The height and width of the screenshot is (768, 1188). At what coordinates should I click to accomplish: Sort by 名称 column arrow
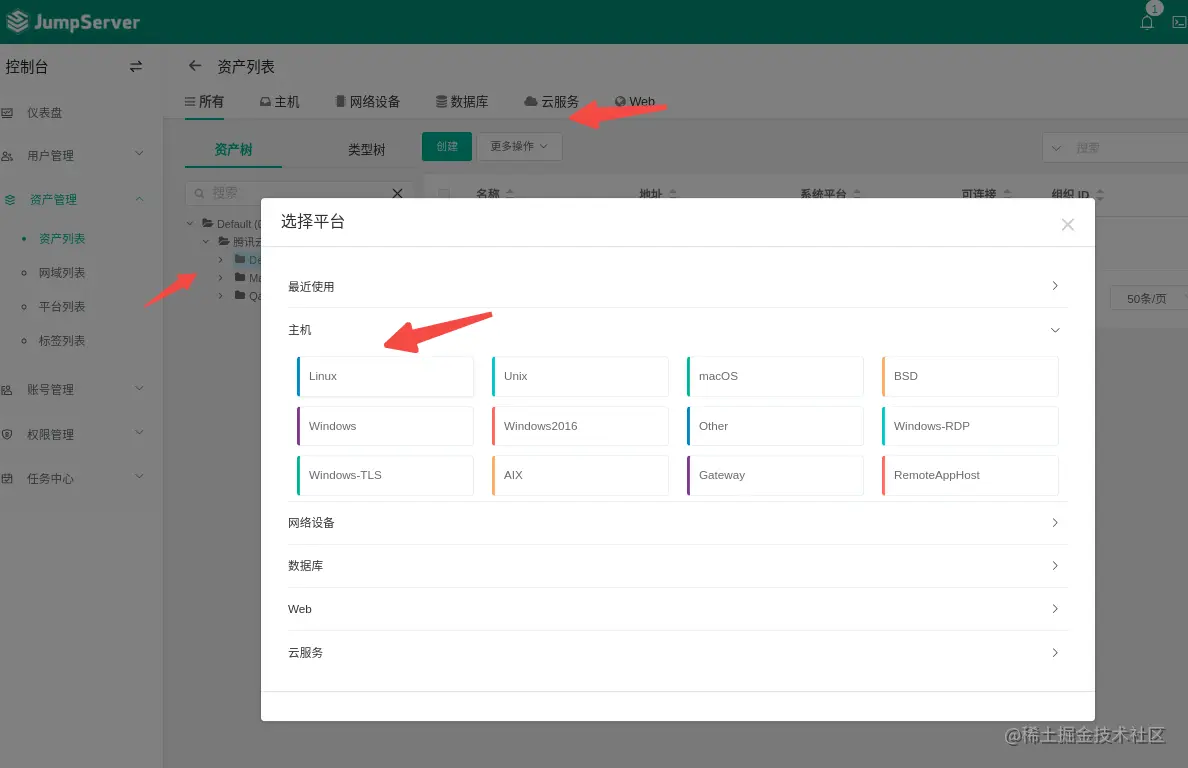point(510,194)
